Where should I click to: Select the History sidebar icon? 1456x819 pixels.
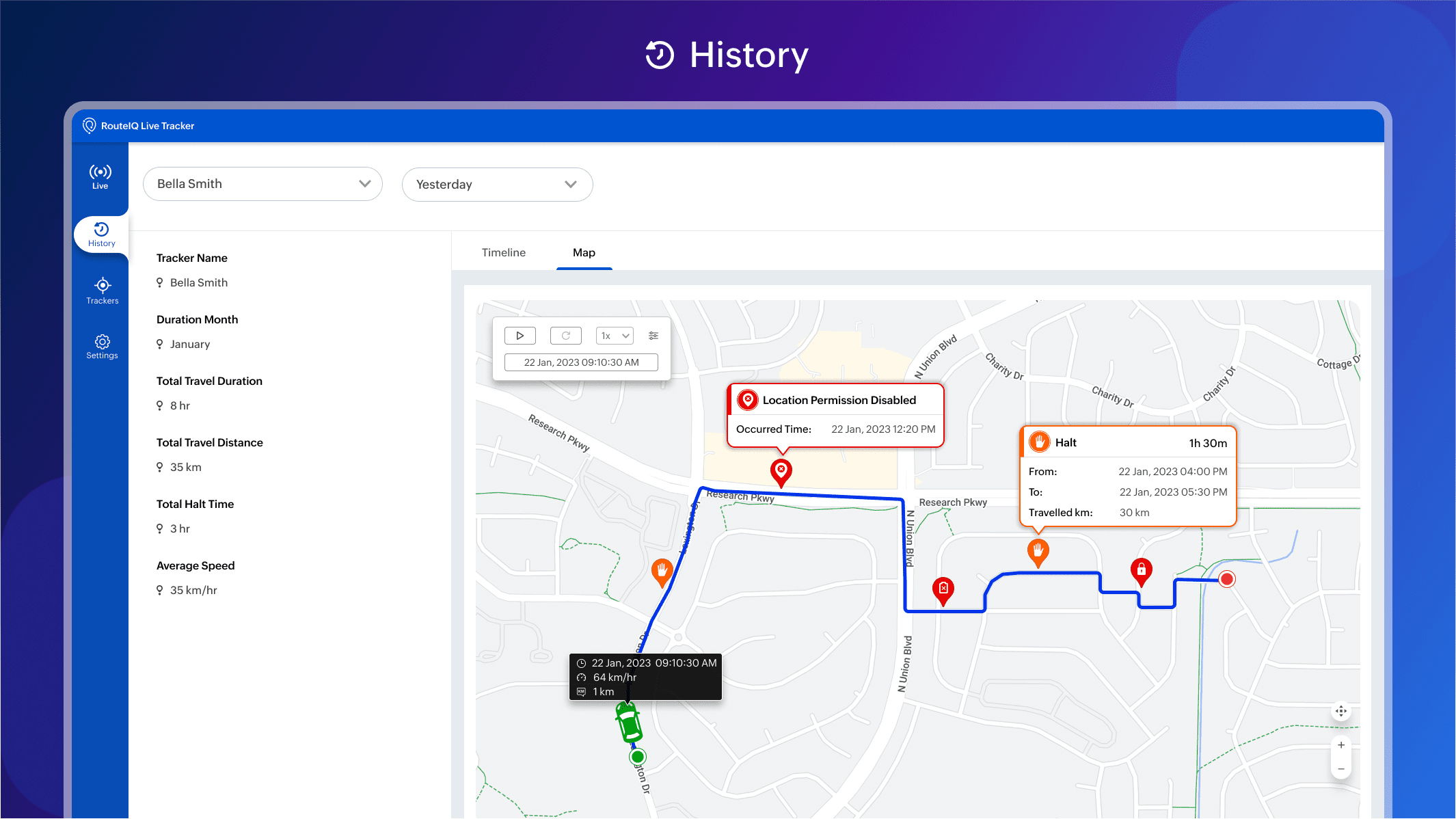click(x=101, y=234)
